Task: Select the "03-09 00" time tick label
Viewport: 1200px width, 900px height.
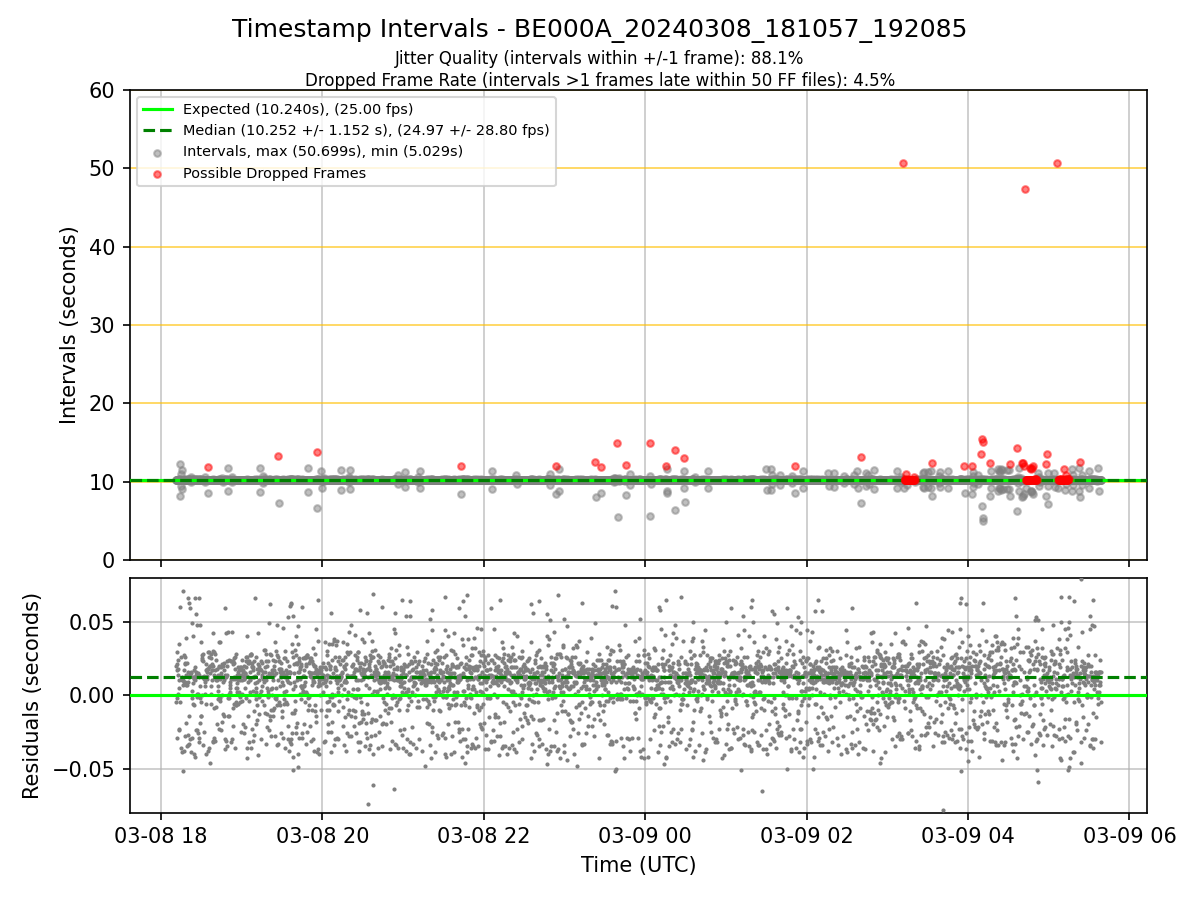Action: point(645,836)
